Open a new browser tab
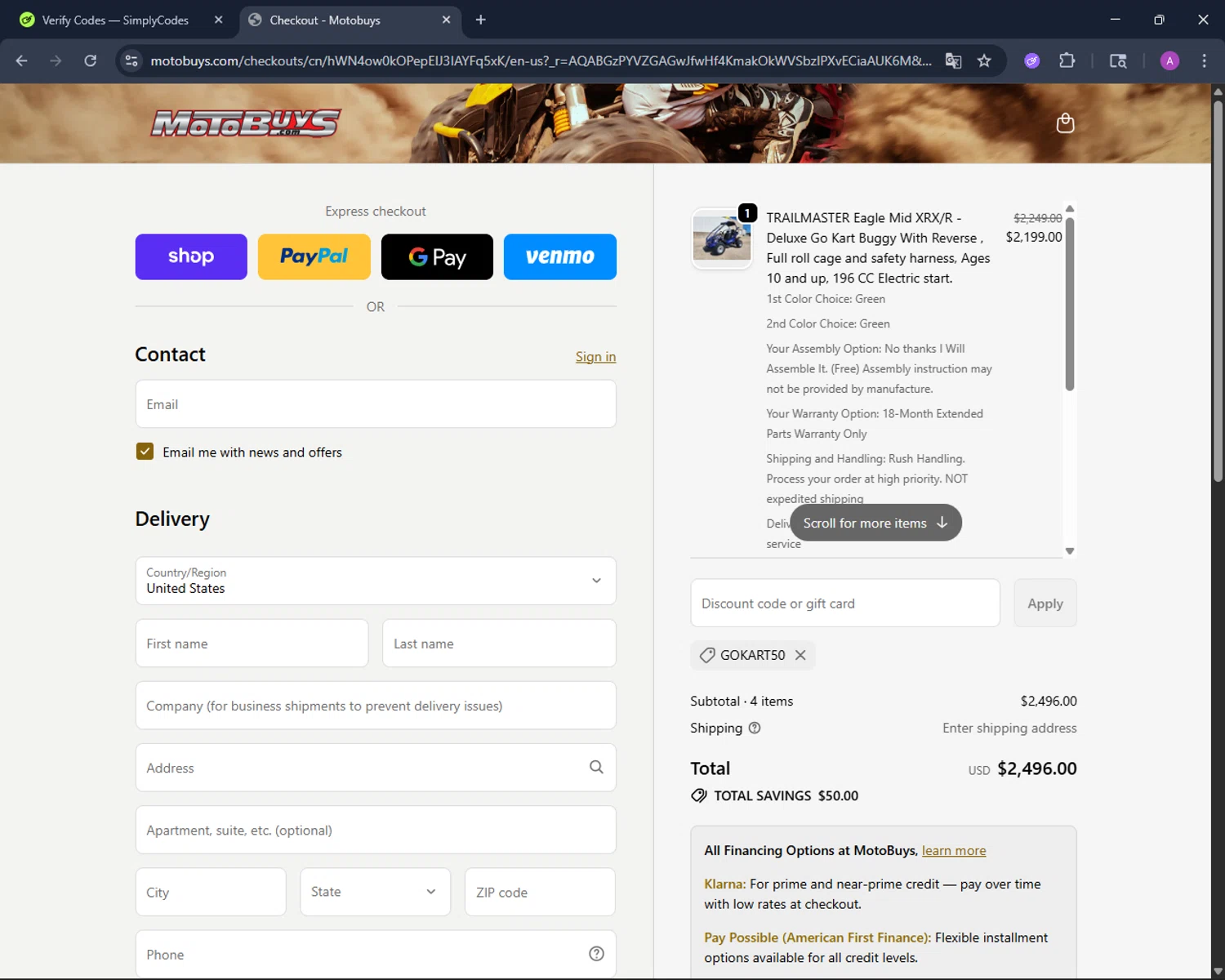The width and height of the screenshot is (1225, 980). tap(481, 20)
